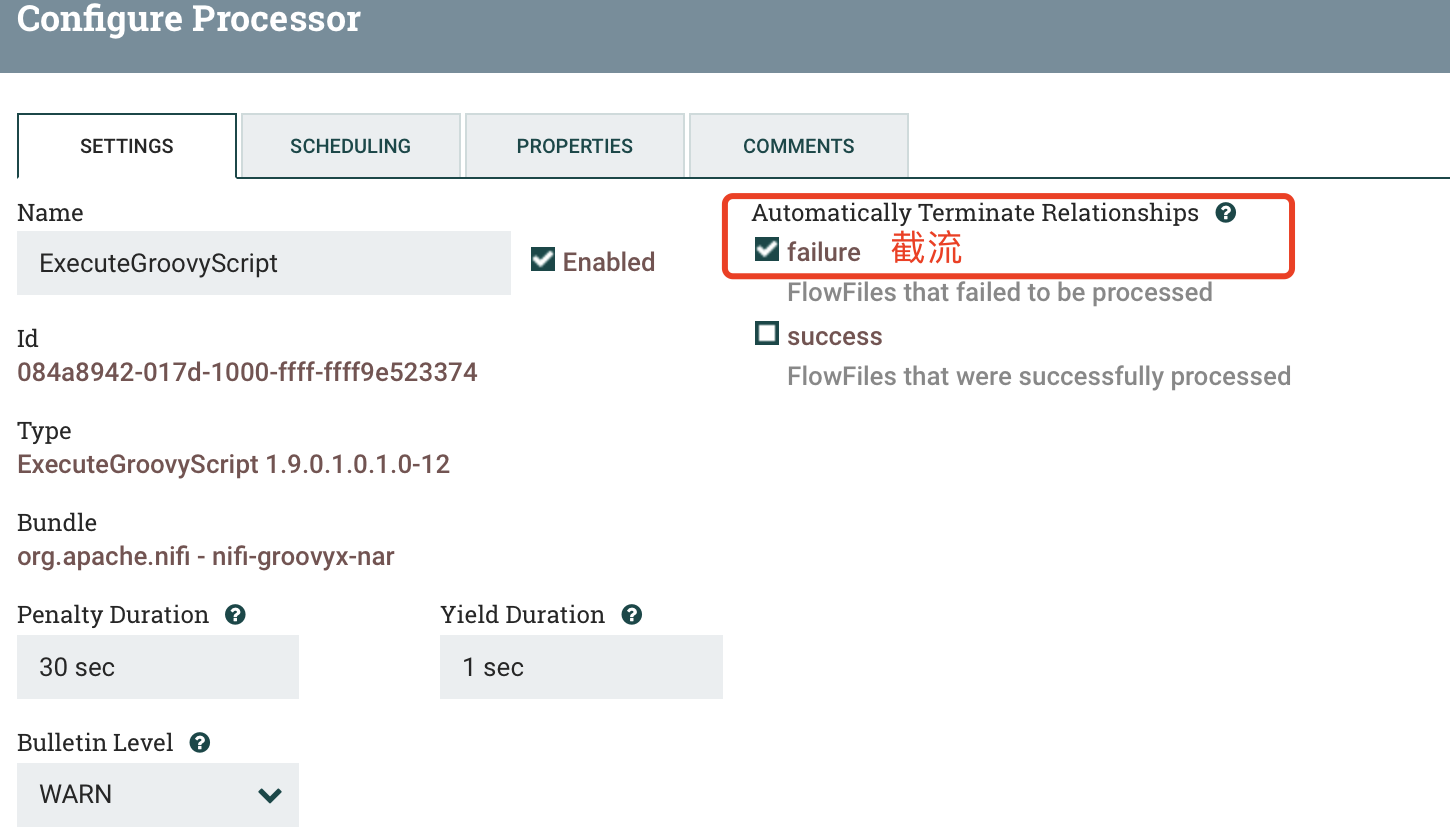Check the success relationship checkbox

[767, 334]
